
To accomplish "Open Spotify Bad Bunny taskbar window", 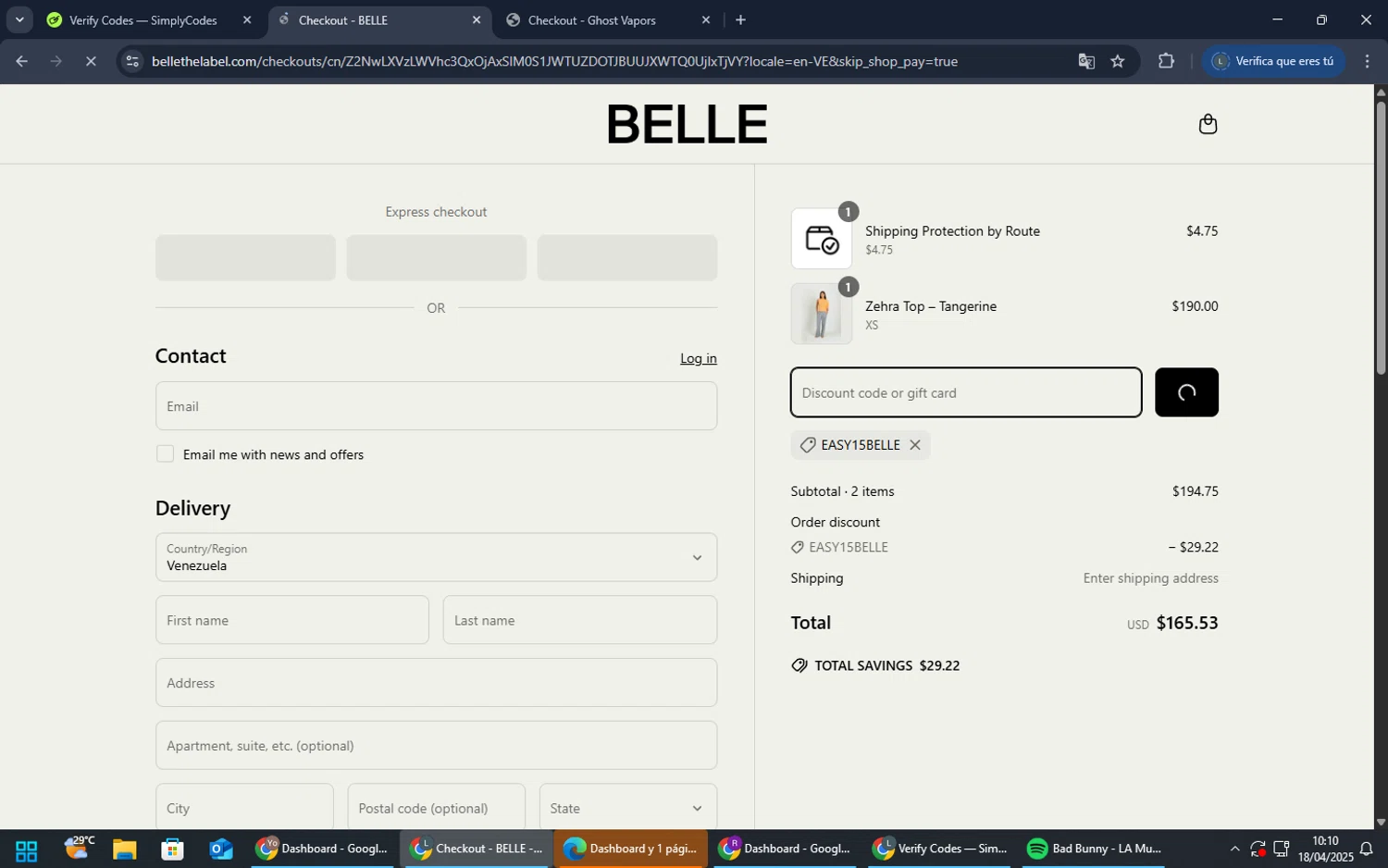I will [1095, 849].
